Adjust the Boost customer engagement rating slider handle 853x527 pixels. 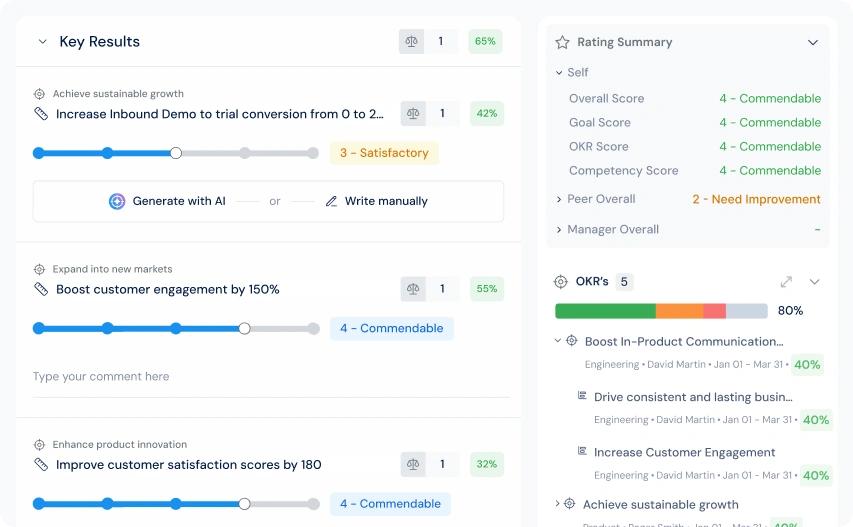(x=245, y=328)
